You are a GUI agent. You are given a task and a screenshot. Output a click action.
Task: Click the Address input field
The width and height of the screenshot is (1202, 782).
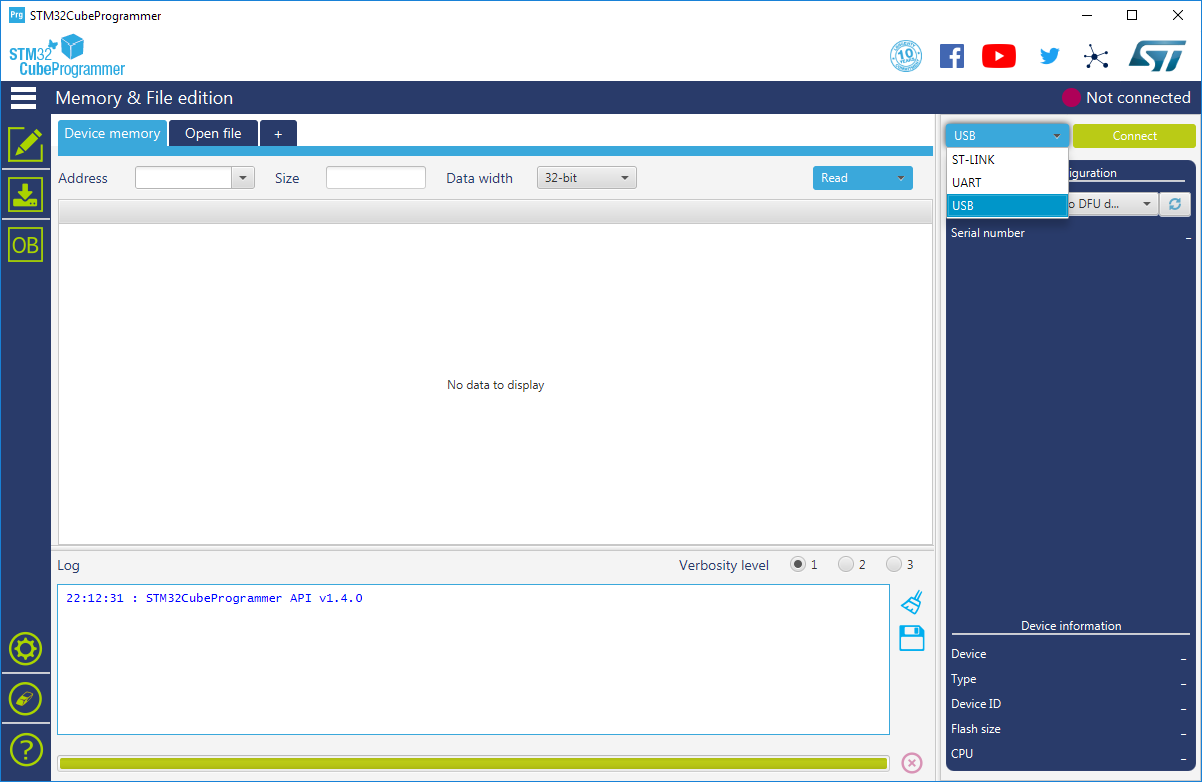click(183, 178)
